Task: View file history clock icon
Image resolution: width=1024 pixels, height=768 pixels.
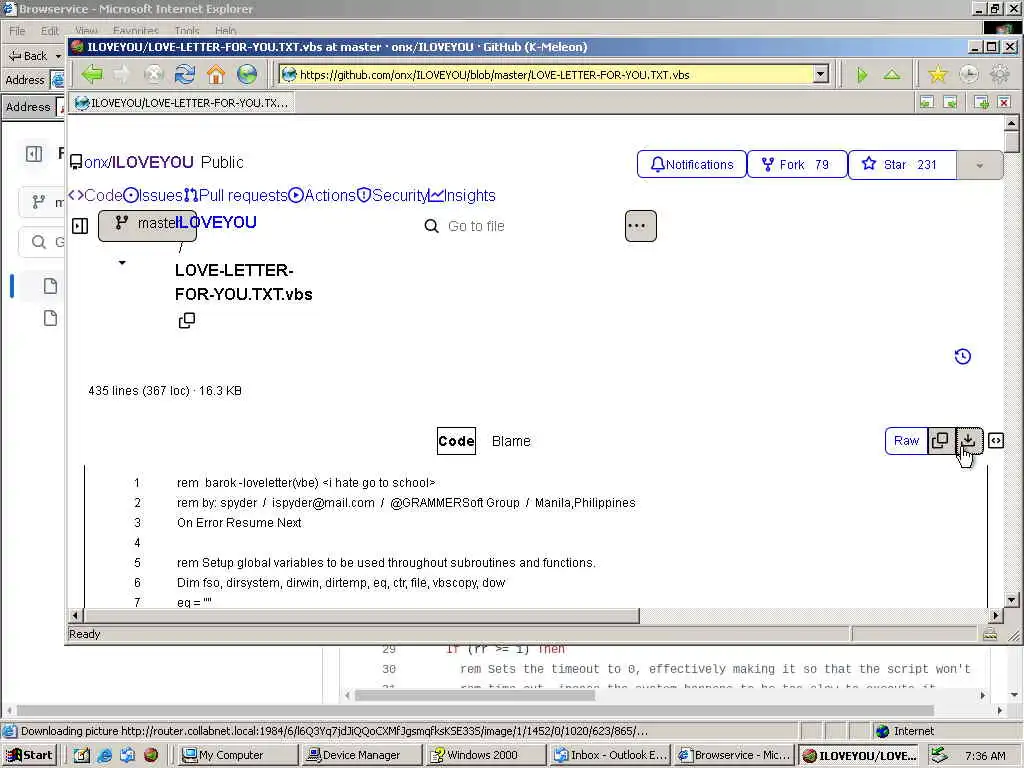Action: [x=963, y=357]
